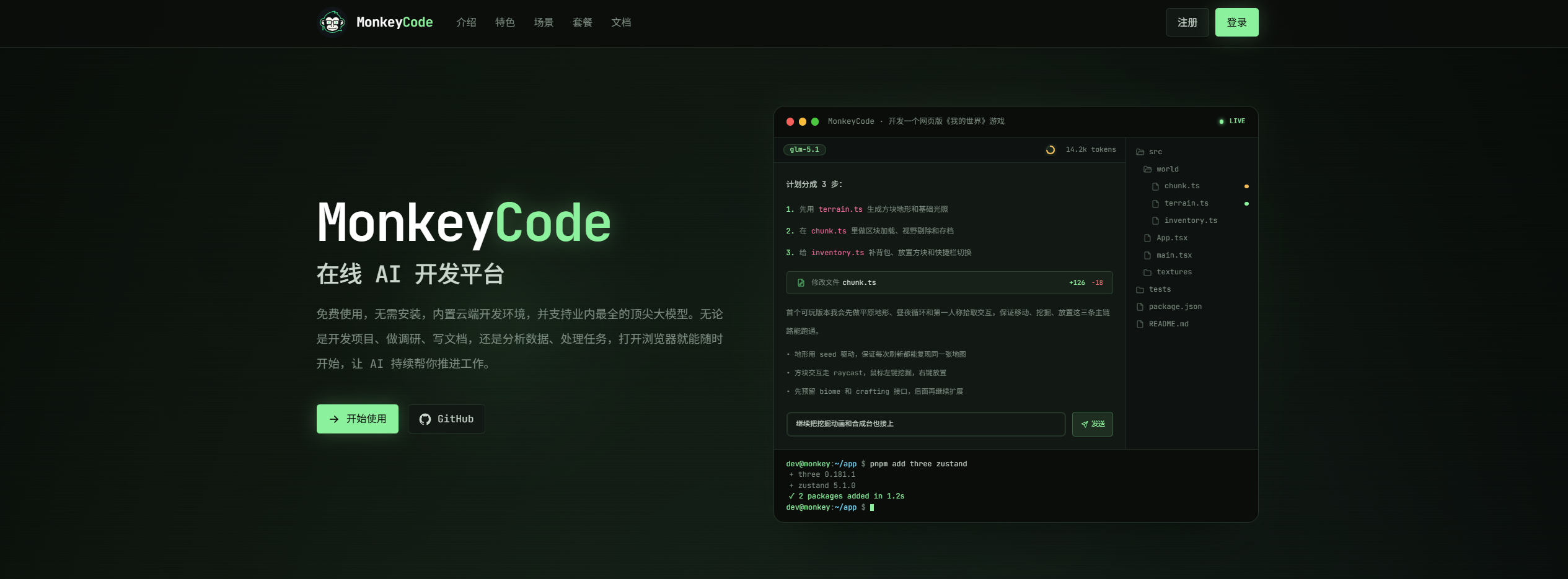Click the red window dot in demo panel
Viewport: 1568px width, 579px height.
coord(790,121)
